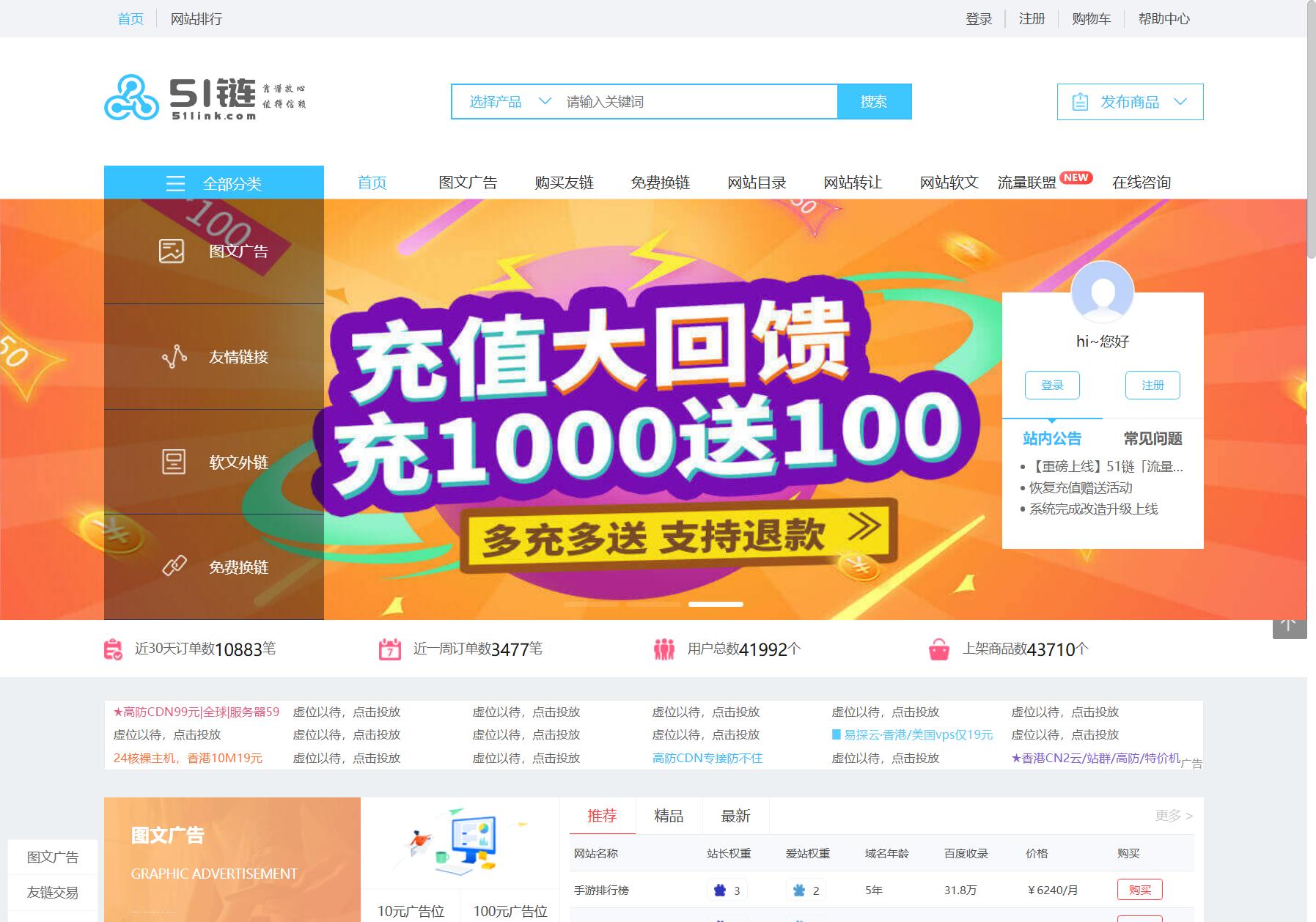The image size is (1316, 922).
Task: Click the 51链 site logo
Action: tap(205, 97)
